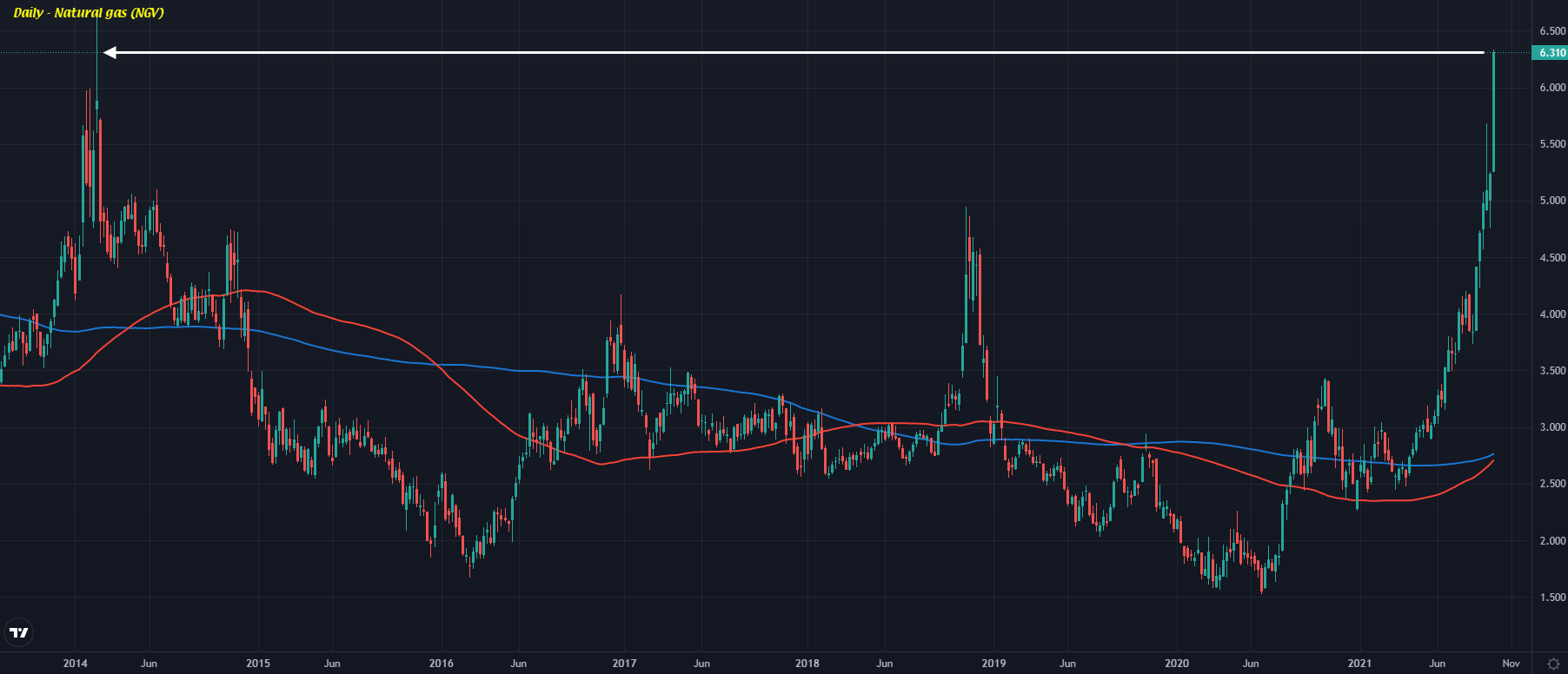Click the 2017 label on time axis
The height and width of the screenshot is (674, 1568).
point(624,664)
